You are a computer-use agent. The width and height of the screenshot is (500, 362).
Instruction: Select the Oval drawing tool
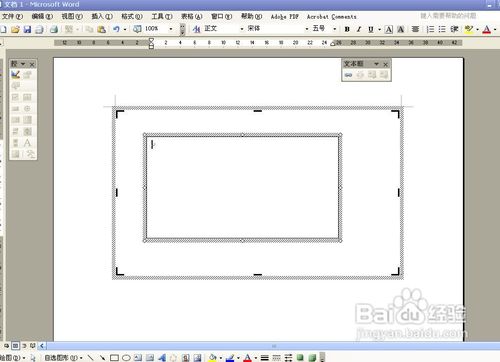126,358
